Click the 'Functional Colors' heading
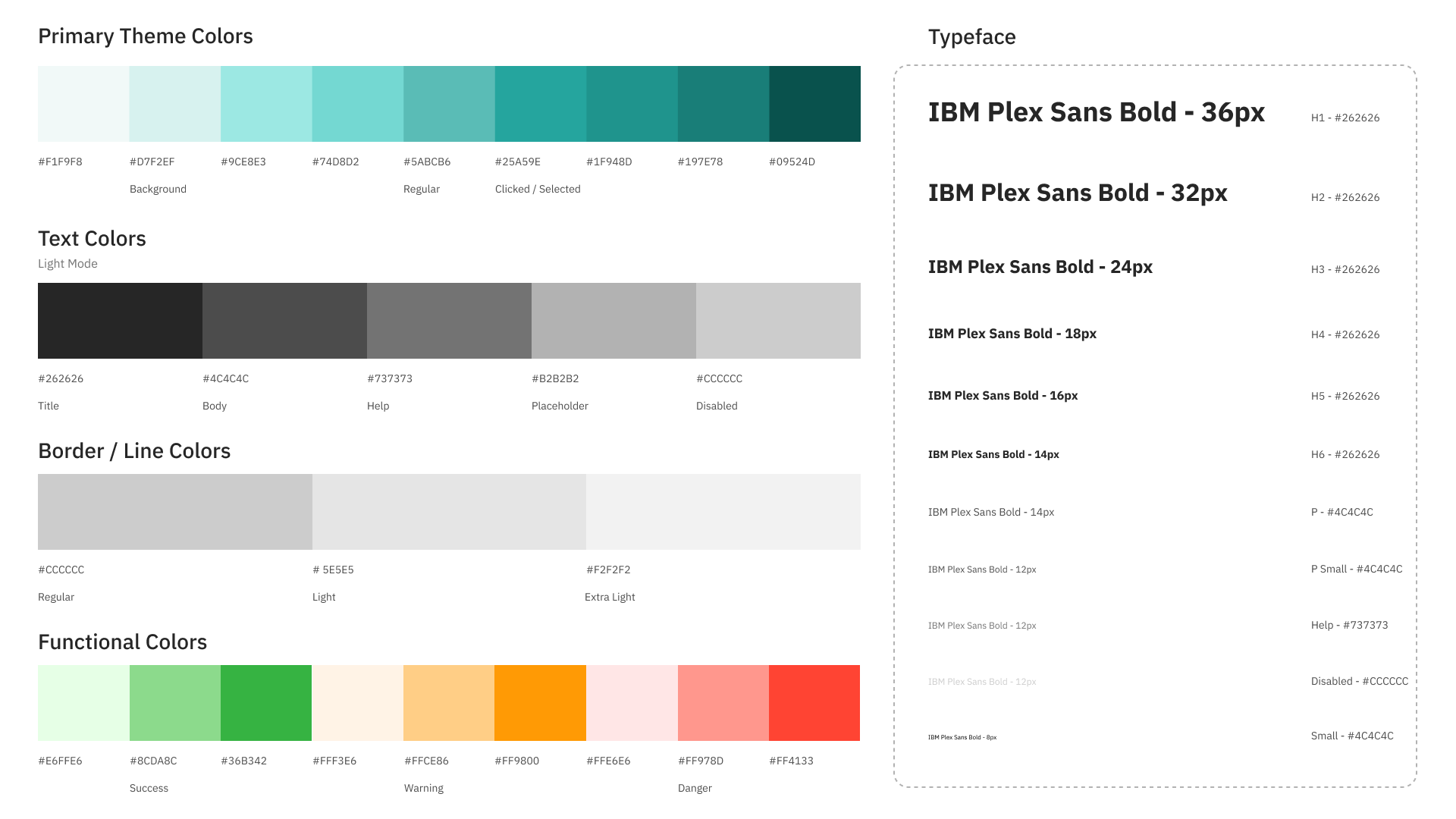The height and width of the screenshot is (819, 1456). pyautogui.click(x=122, y=642)
